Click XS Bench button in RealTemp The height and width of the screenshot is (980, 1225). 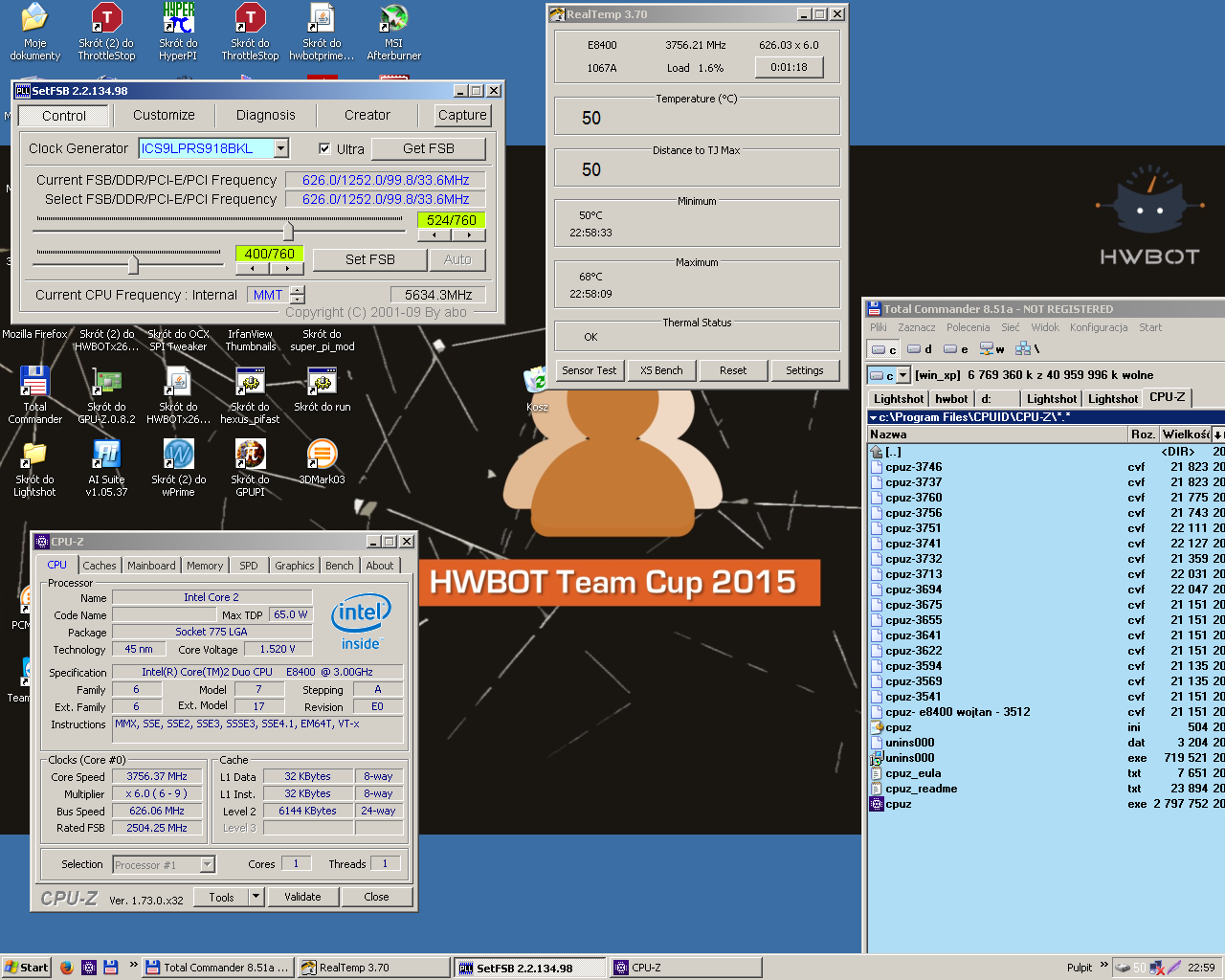(x=661, y=370)
